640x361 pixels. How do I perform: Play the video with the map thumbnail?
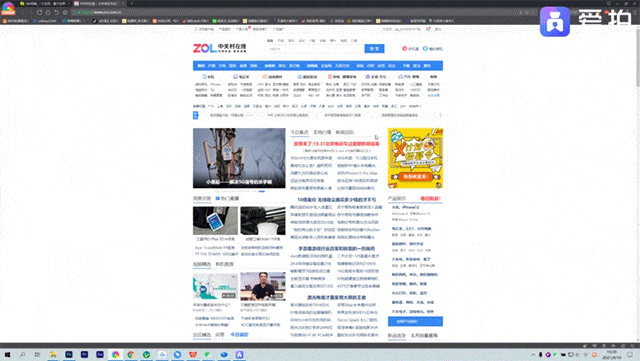click(215, 286)
